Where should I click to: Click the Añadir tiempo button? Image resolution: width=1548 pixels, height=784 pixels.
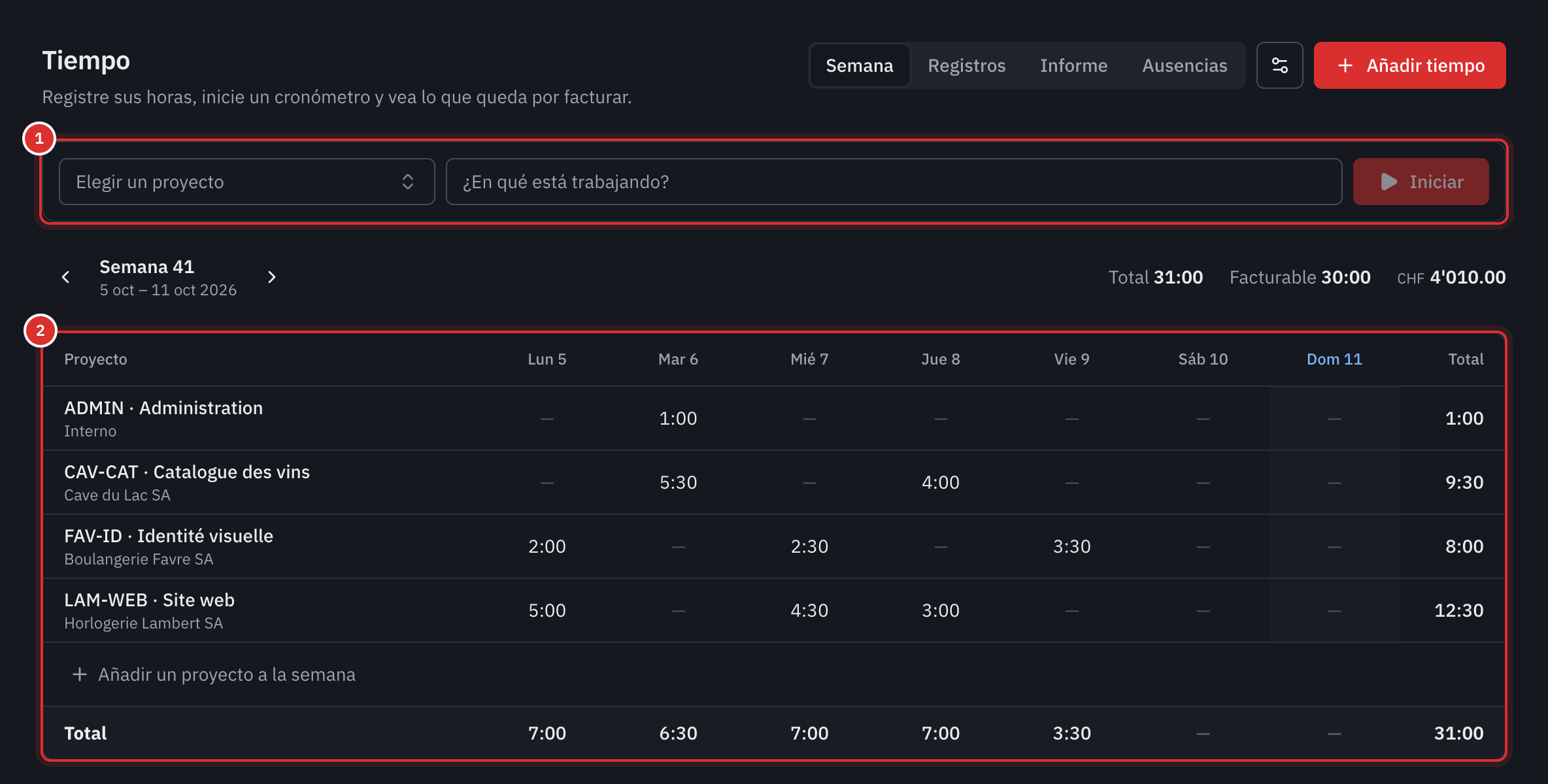click(x=1409, y=65)
